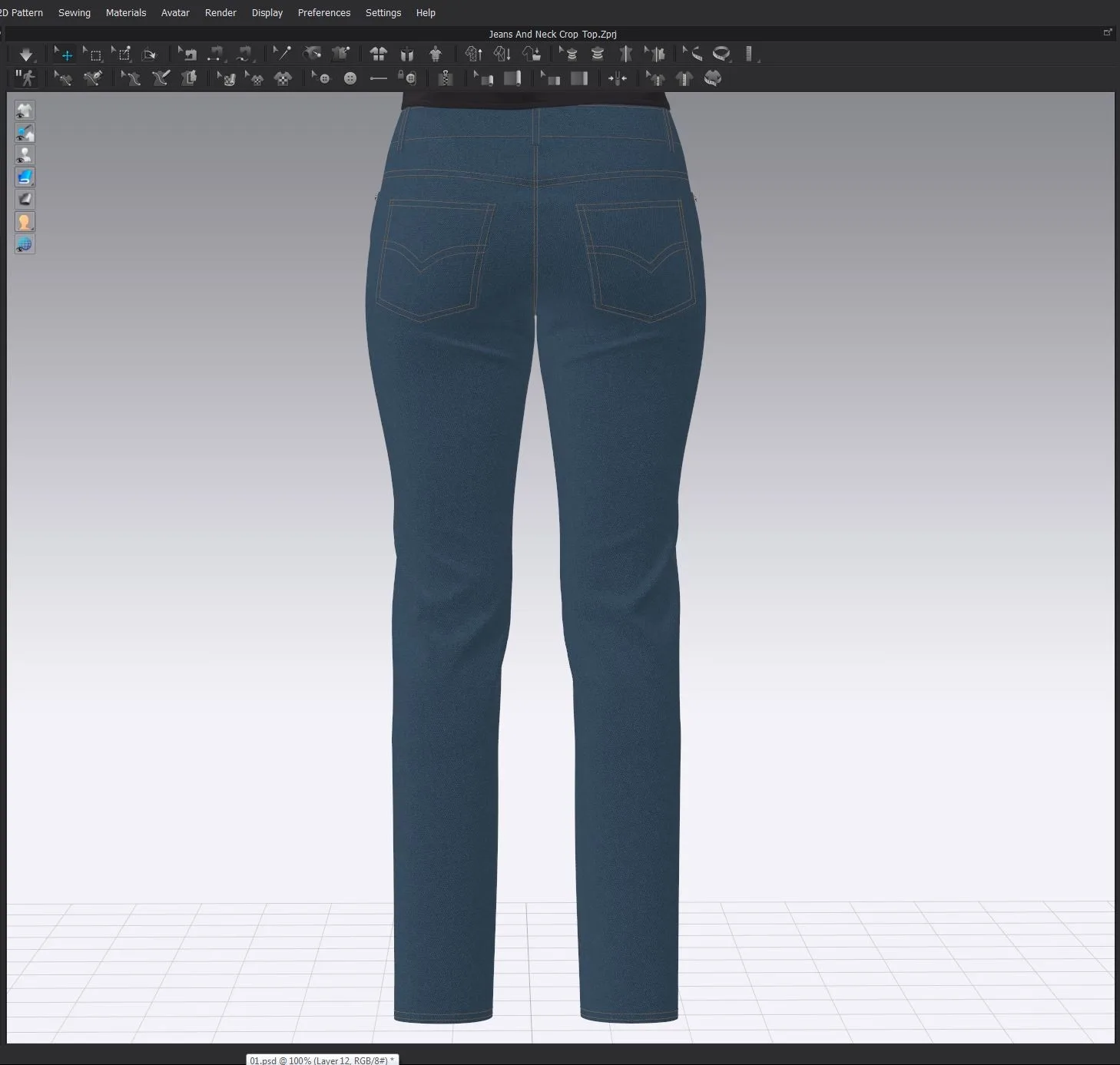Image resolution: width=1120 pixels, height=1065 pixels.
Task: Select the Zipper tool
Action: click(445, 78)
